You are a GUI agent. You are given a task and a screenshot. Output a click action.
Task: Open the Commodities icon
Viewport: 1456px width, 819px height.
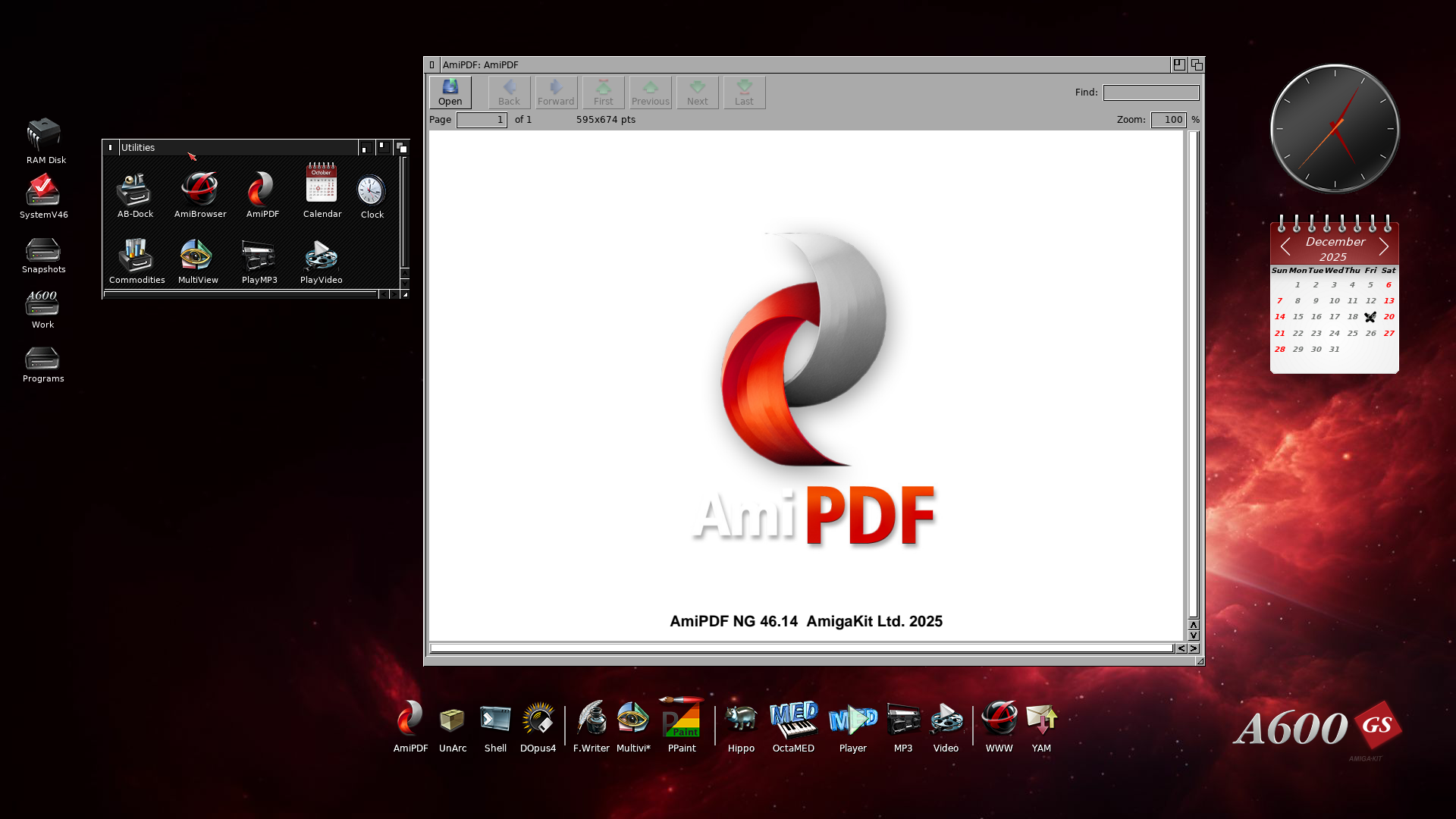136,256
